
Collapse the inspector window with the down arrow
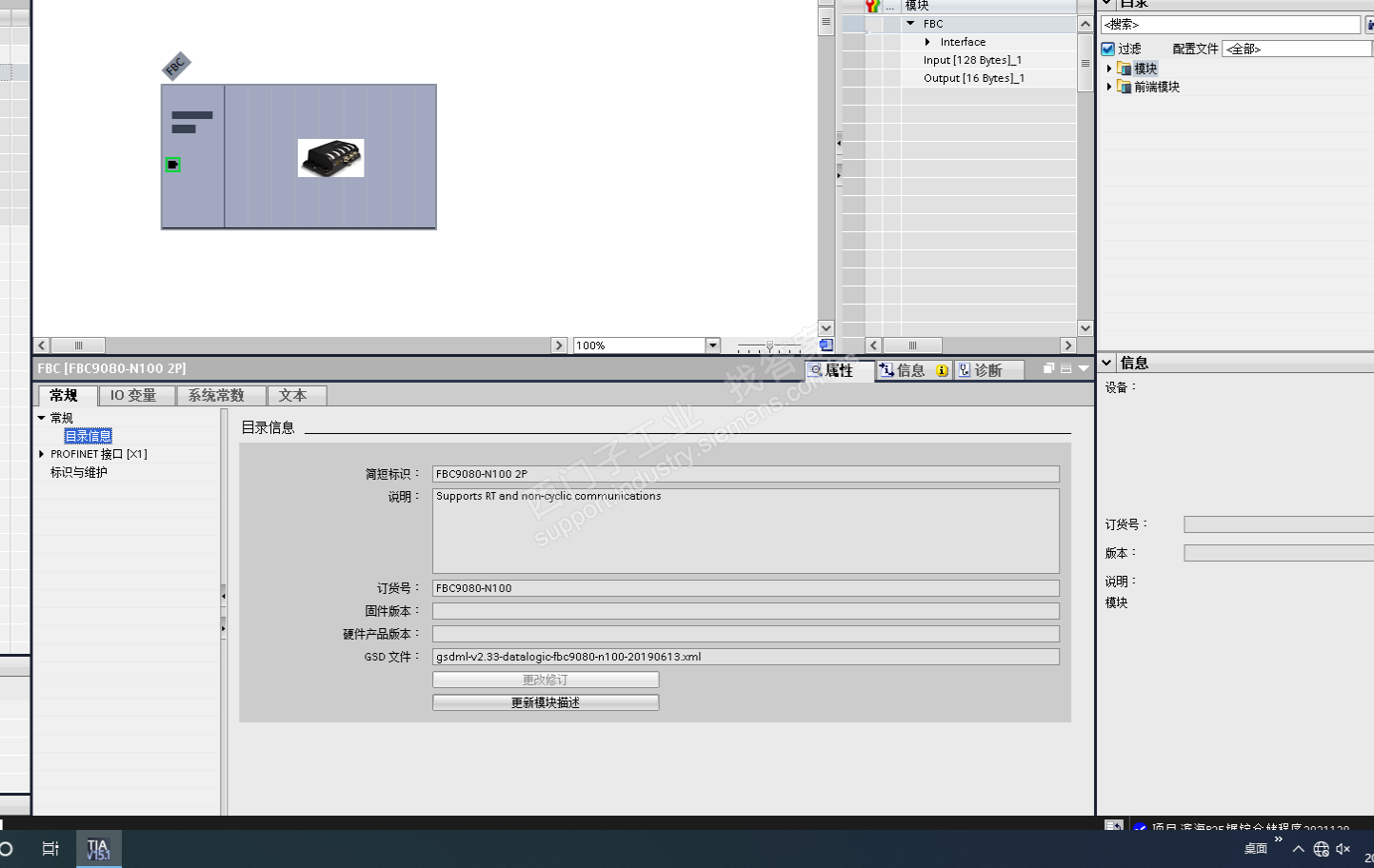[x=1084, y=368]
